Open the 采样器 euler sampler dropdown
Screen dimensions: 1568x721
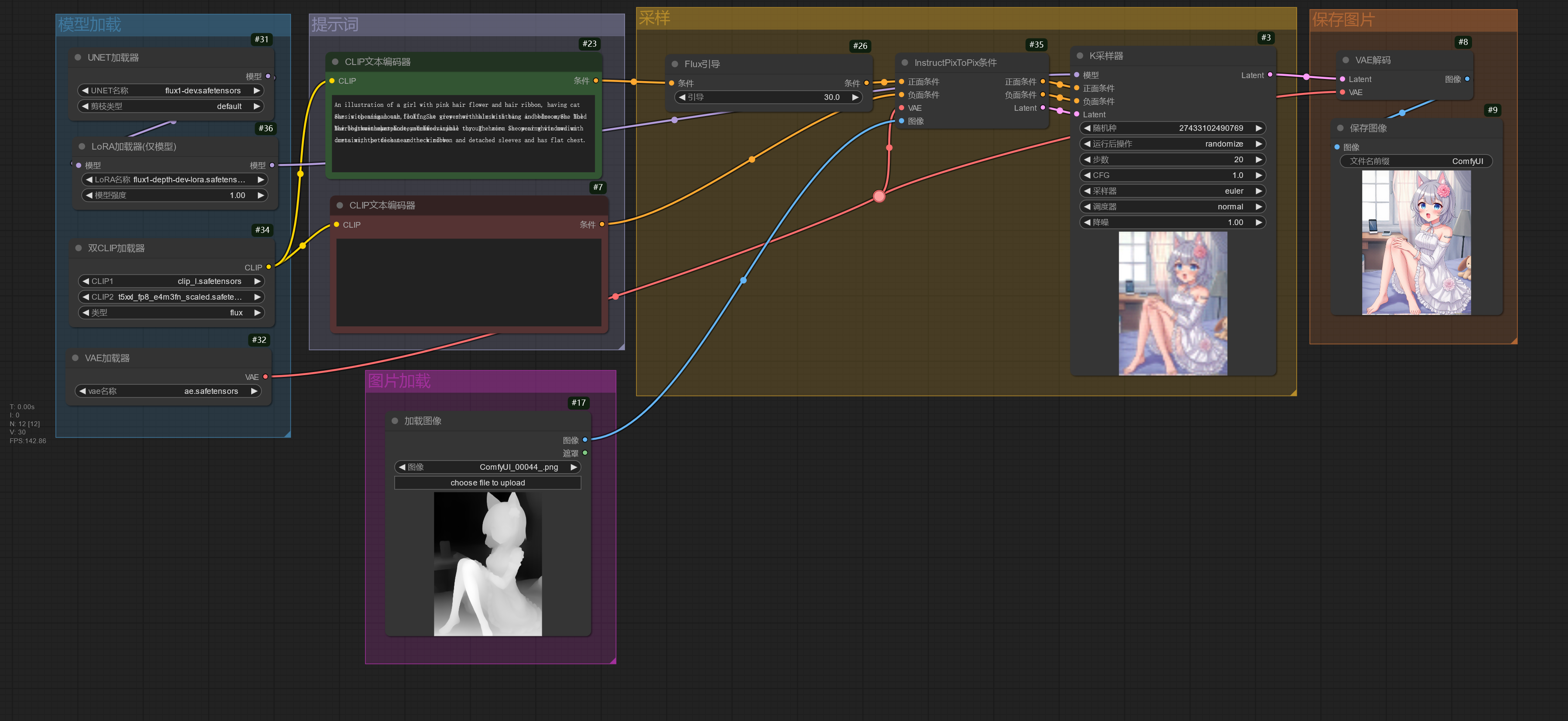[x=1172, y=191]
